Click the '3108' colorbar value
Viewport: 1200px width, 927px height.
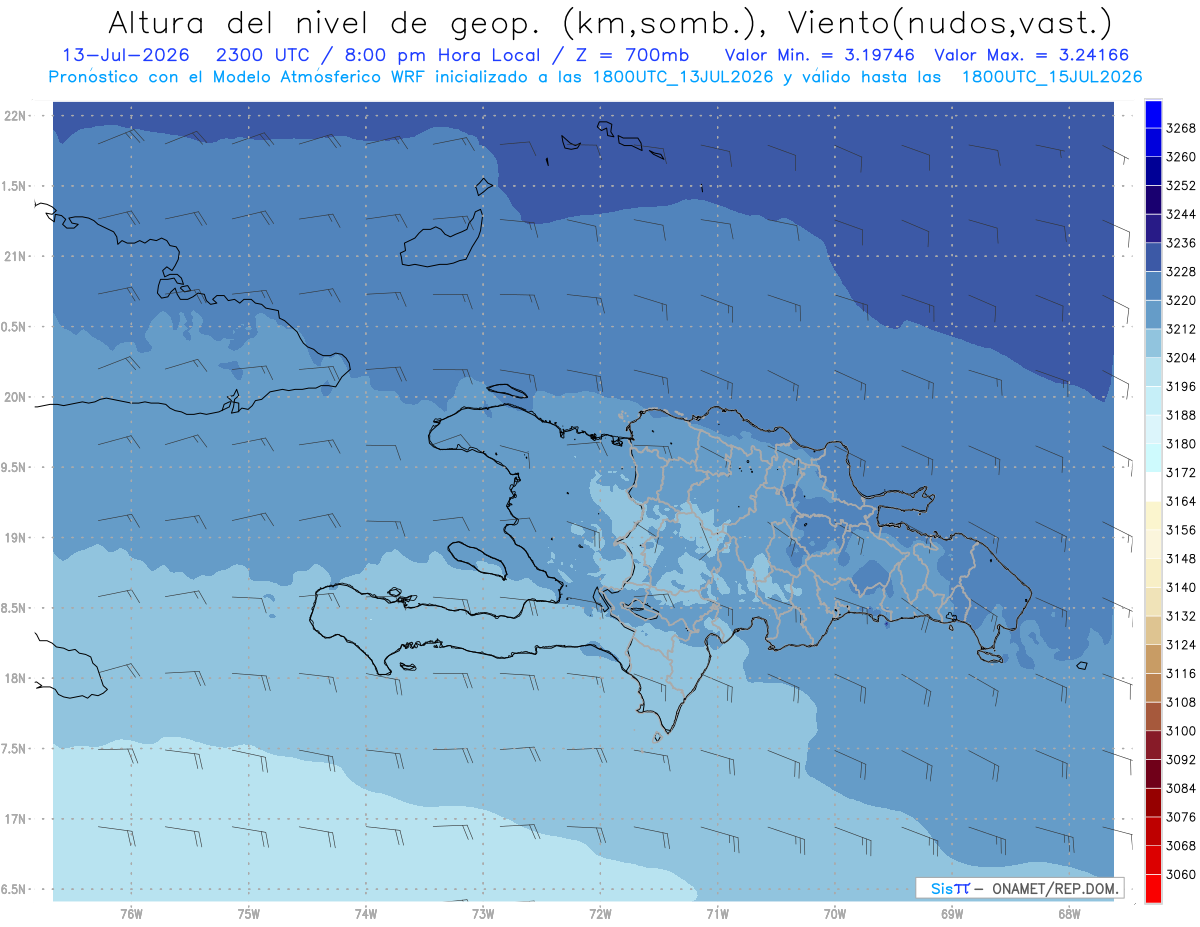pyautogui.click(x=1181, y=702)
